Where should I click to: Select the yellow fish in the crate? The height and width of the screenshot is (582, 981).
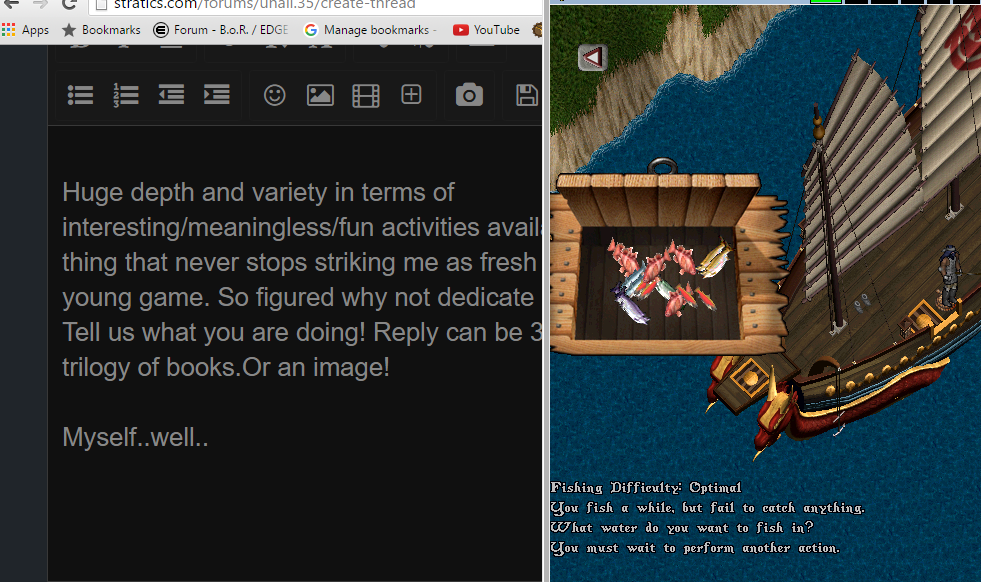(x=714, y=260)
